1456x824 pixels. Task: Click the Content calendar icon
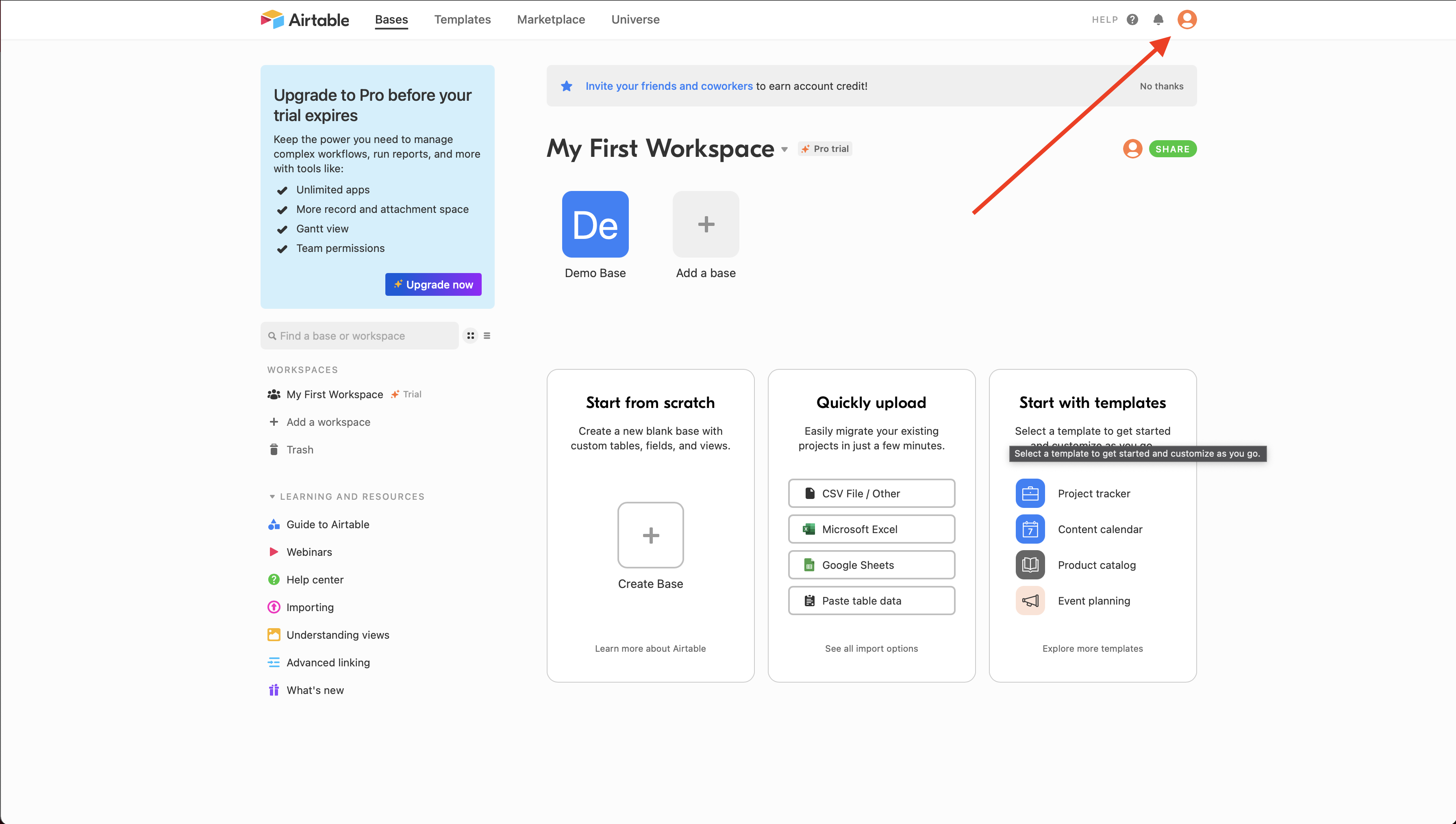coord(1030,529)
